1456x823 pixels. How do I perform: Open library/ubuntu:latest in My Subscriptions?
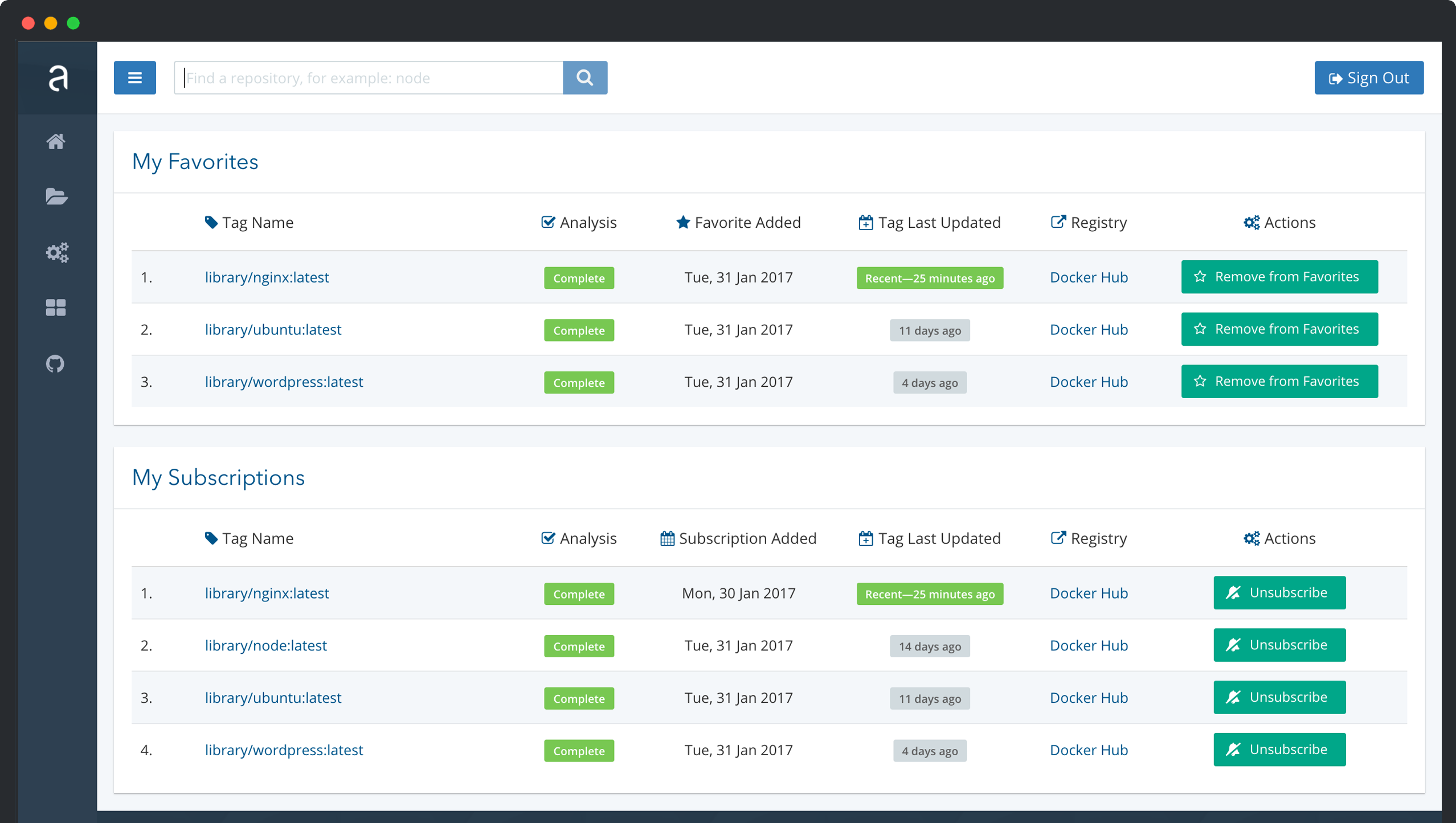pos(273,698)
